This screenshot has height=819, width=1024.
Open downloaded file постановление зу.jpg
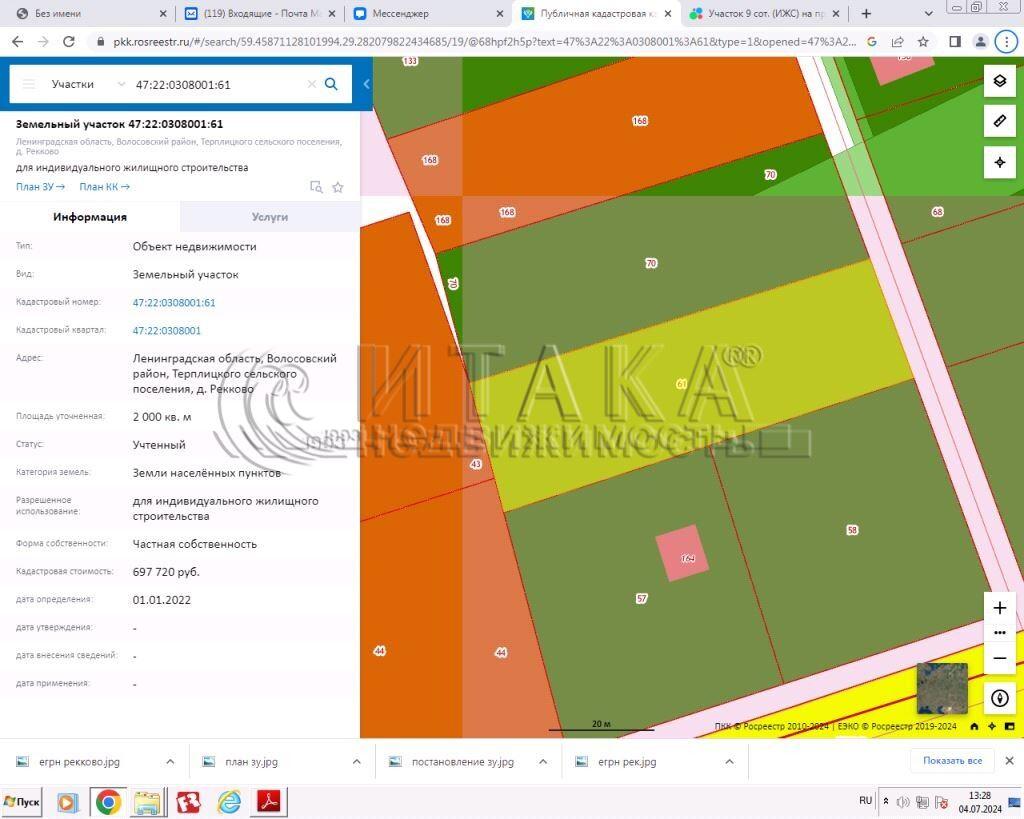462,762
